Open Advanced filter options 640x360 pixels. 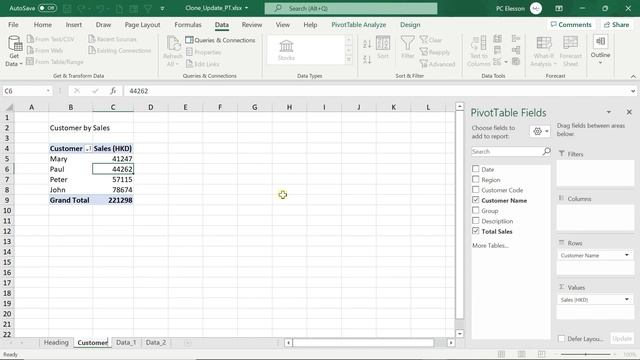tap(437, 64)
